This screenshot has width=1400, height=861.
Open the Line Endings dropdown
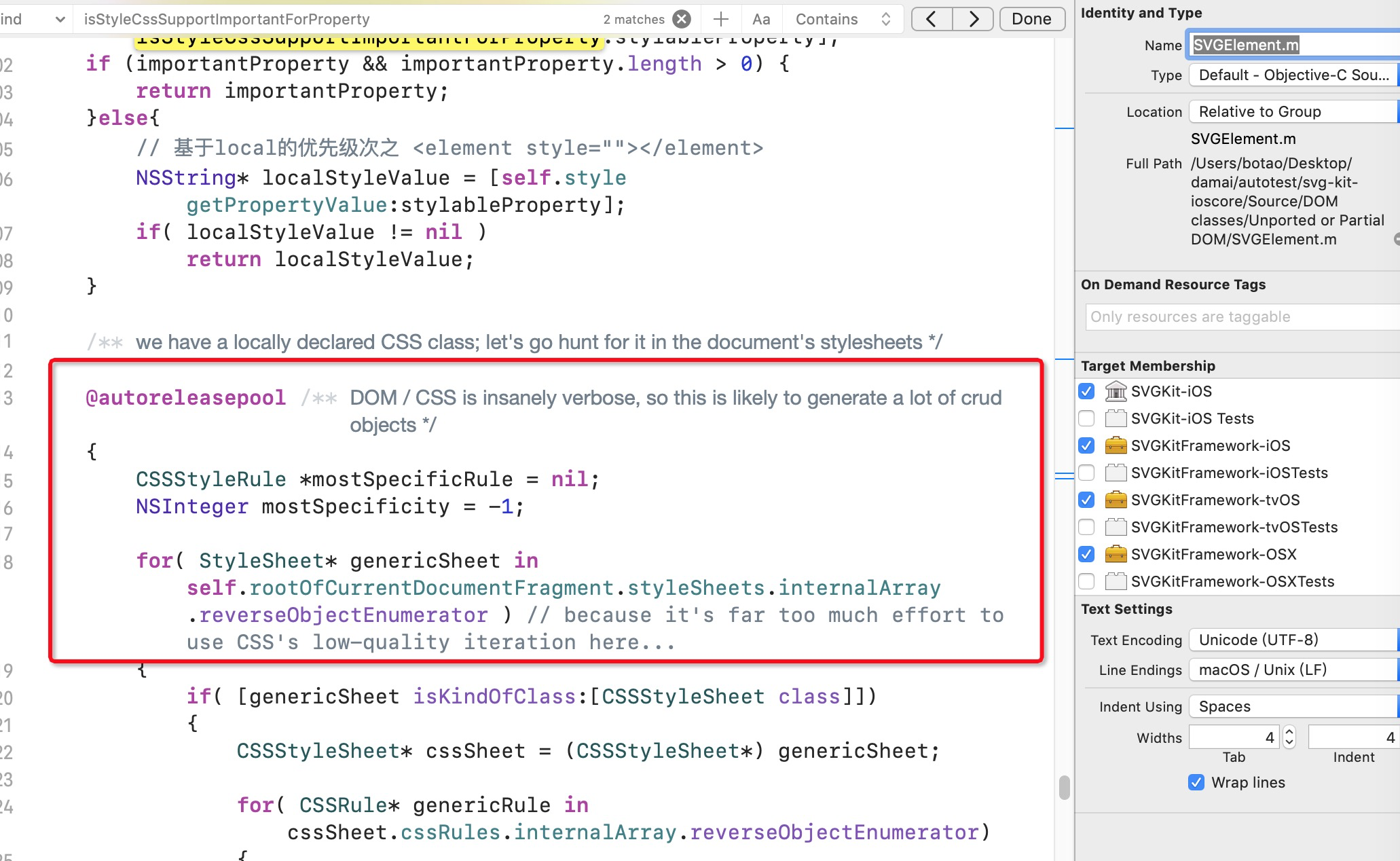click(x=1294, y=670)
